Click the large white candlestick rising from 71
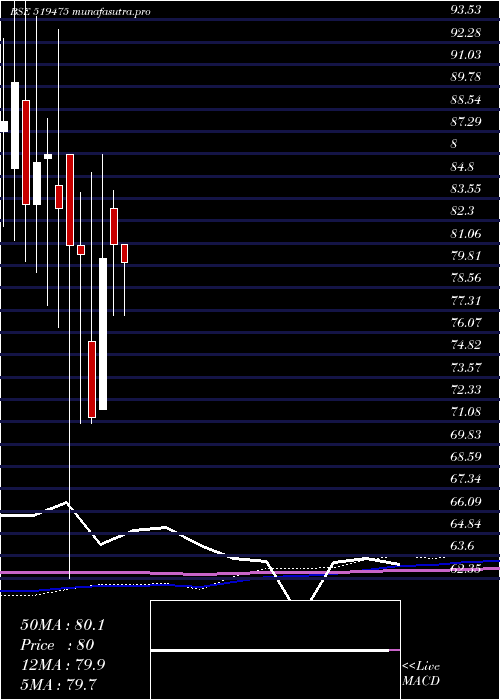 pyautogui.click(x=103, y=333)
